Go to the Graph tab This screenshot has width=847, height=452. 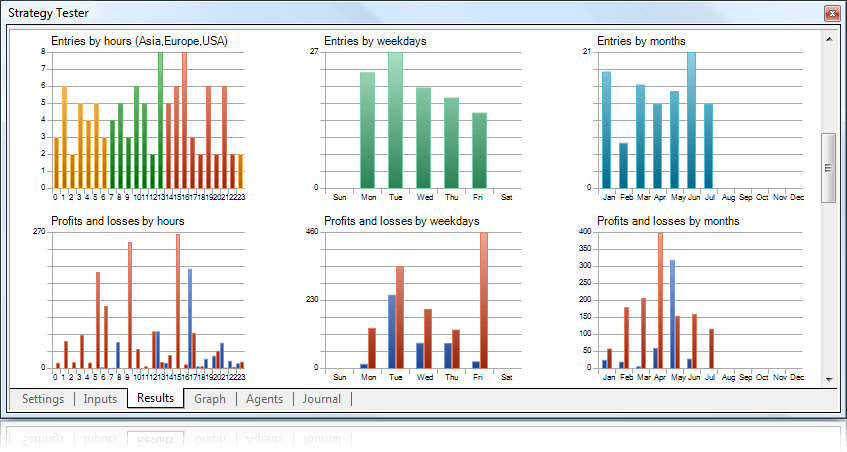coord(210,399)
